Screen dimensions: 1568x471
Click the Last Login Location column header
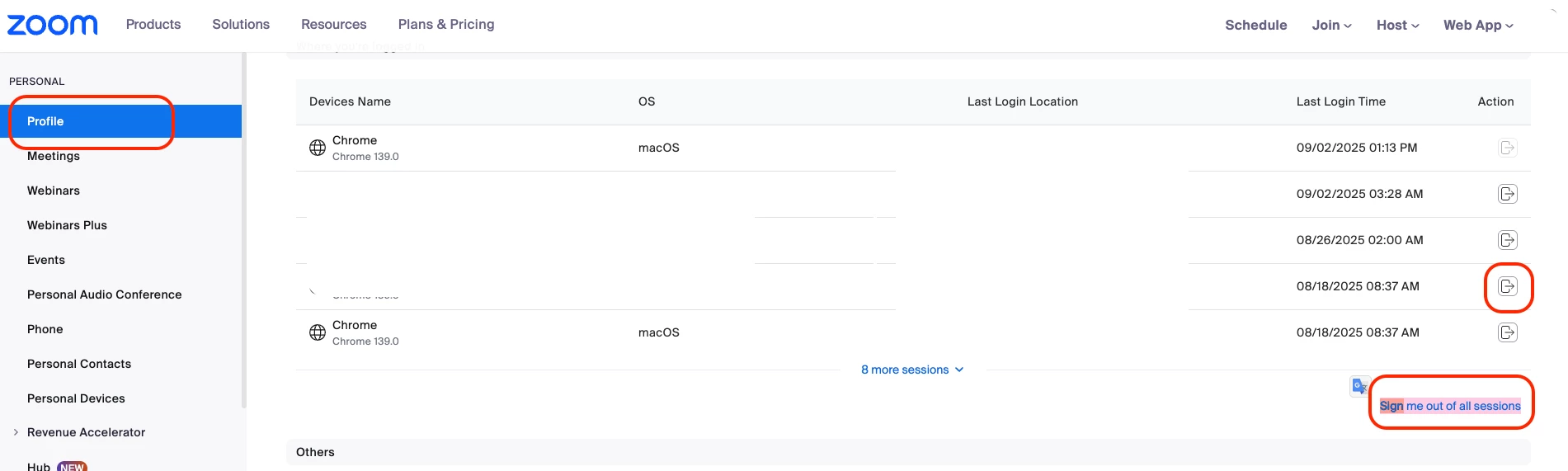pyautogui.click(x=1023, y=101)
